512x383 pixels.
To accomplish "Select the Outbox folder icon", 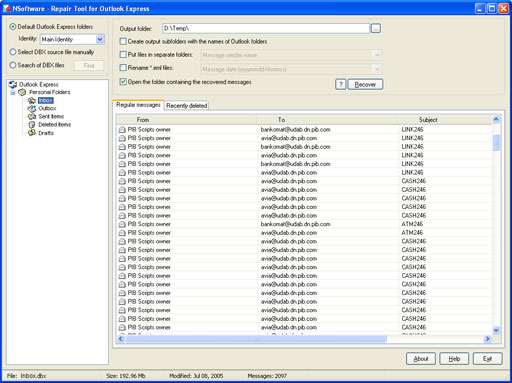I will tap(32, 108).
